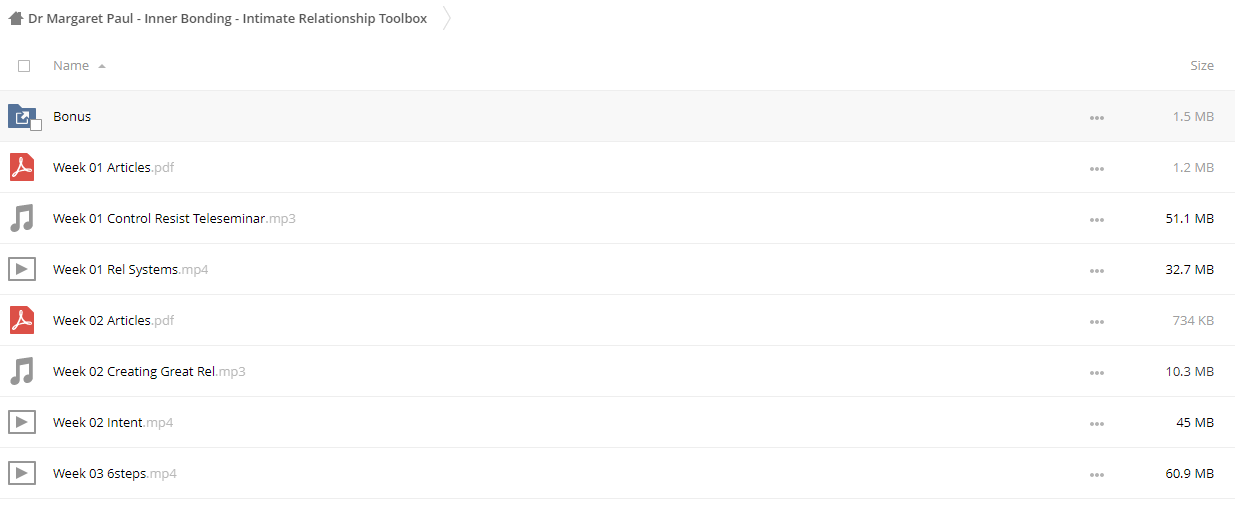Click the music note icon for Control Resist Teleseminar
The width and height of the screenshot is (1235, 505).
click(22, 218)
